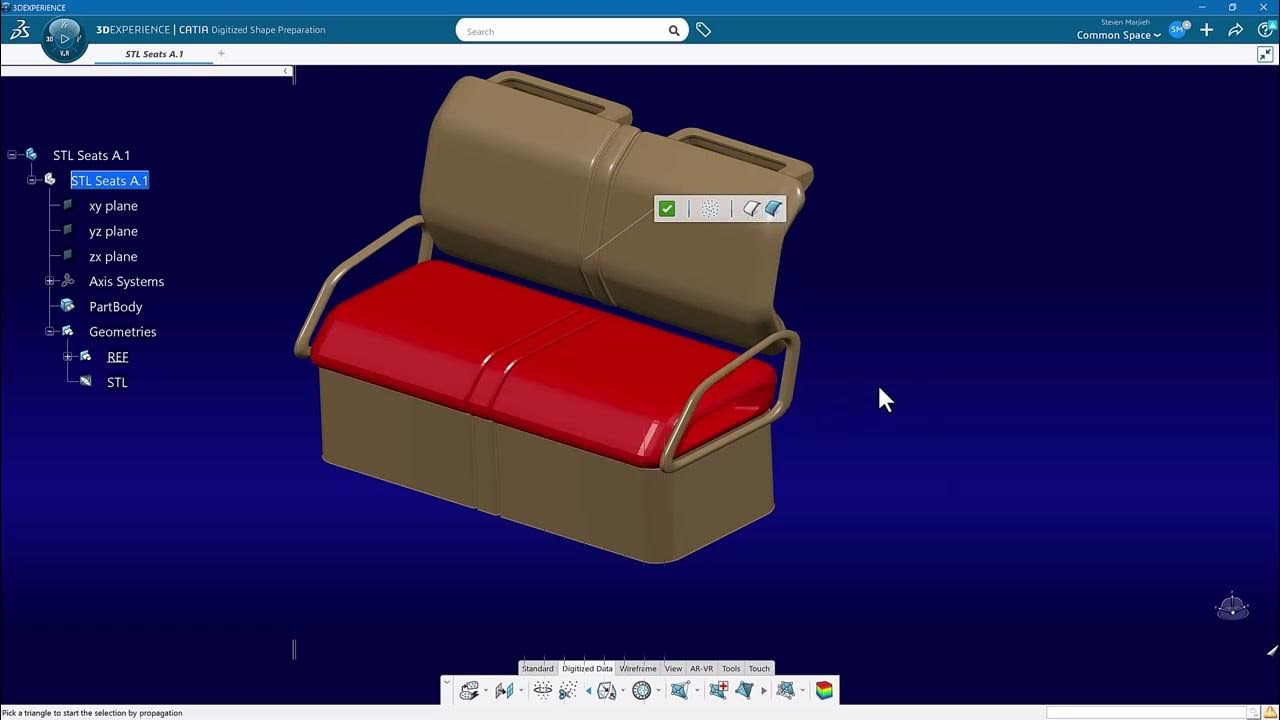
Task: Click the search magnifier icon
Action: 674,31
